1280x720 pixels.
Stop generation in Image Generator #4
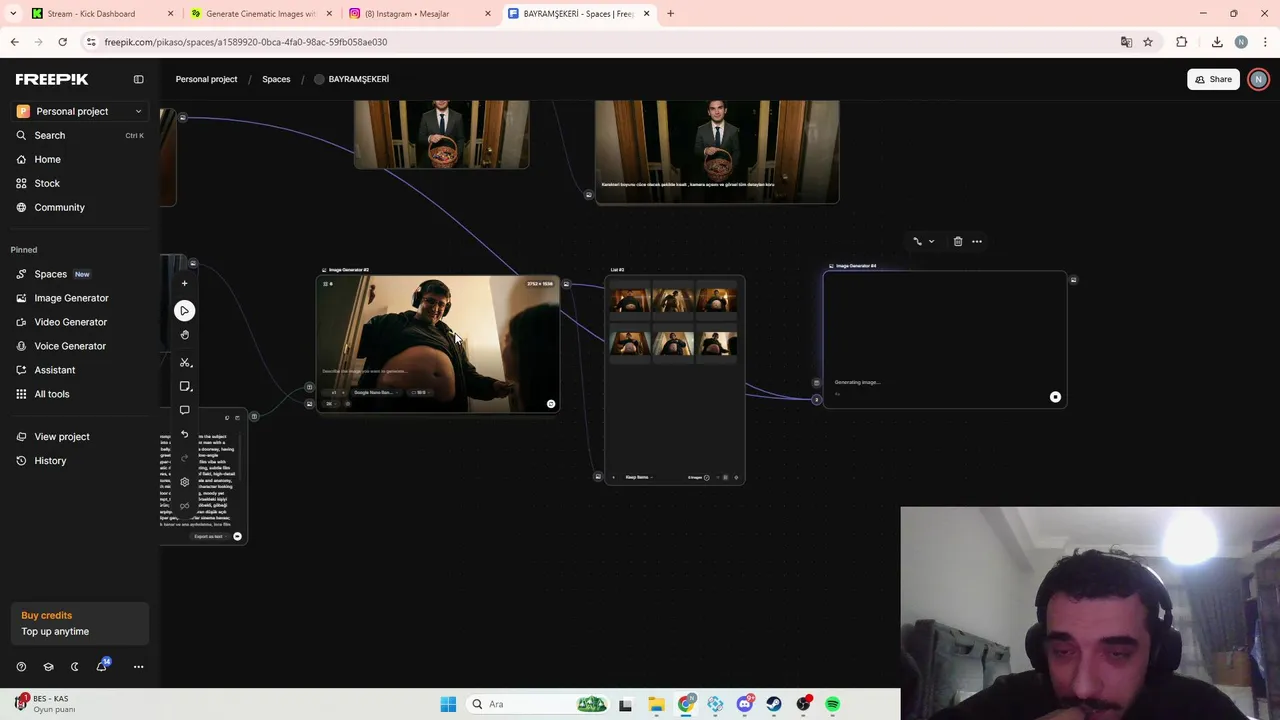coord(1055,397)
